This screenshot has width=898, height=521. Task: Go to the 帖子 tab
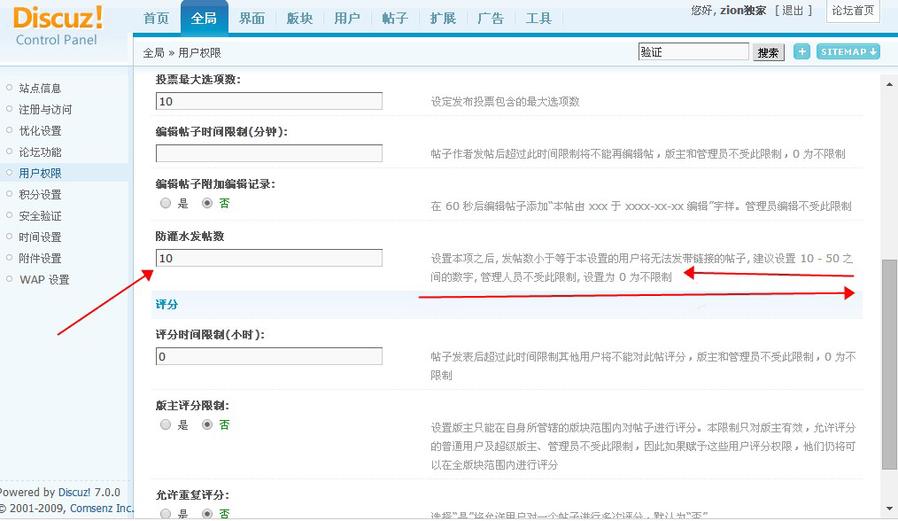(x=394, y=18)
